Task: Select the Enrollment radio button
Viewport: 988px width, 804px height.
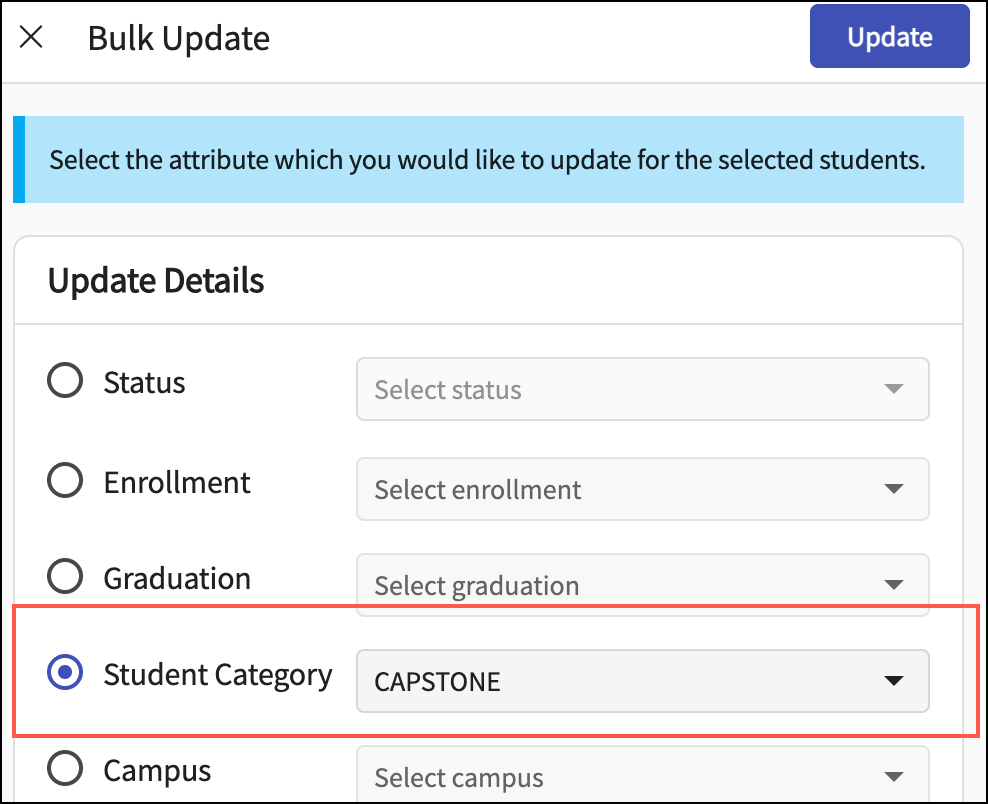Action: 65,481
